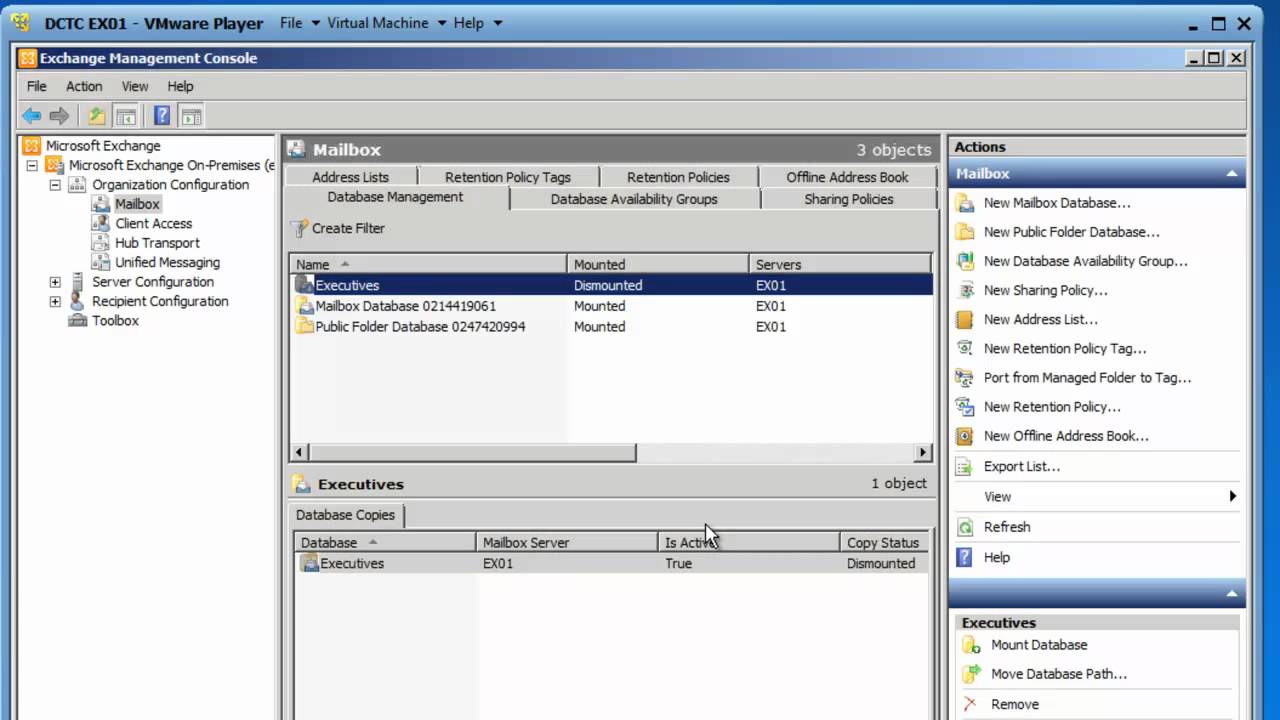The width and height of the screenshot is (1280, 720).
Task: Switch to the Retention Policy Tags tab
Action: pos(508,177)
